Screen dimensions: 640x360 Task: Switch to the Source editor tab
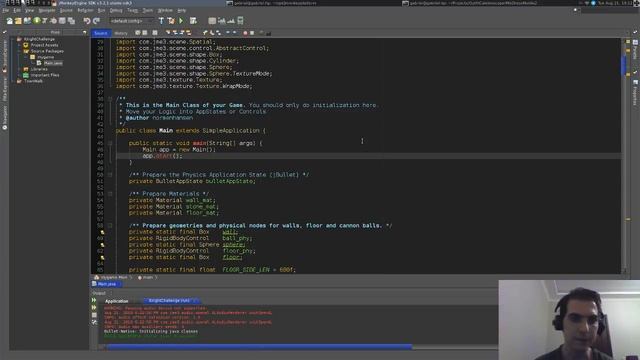[x=100, y=33]
